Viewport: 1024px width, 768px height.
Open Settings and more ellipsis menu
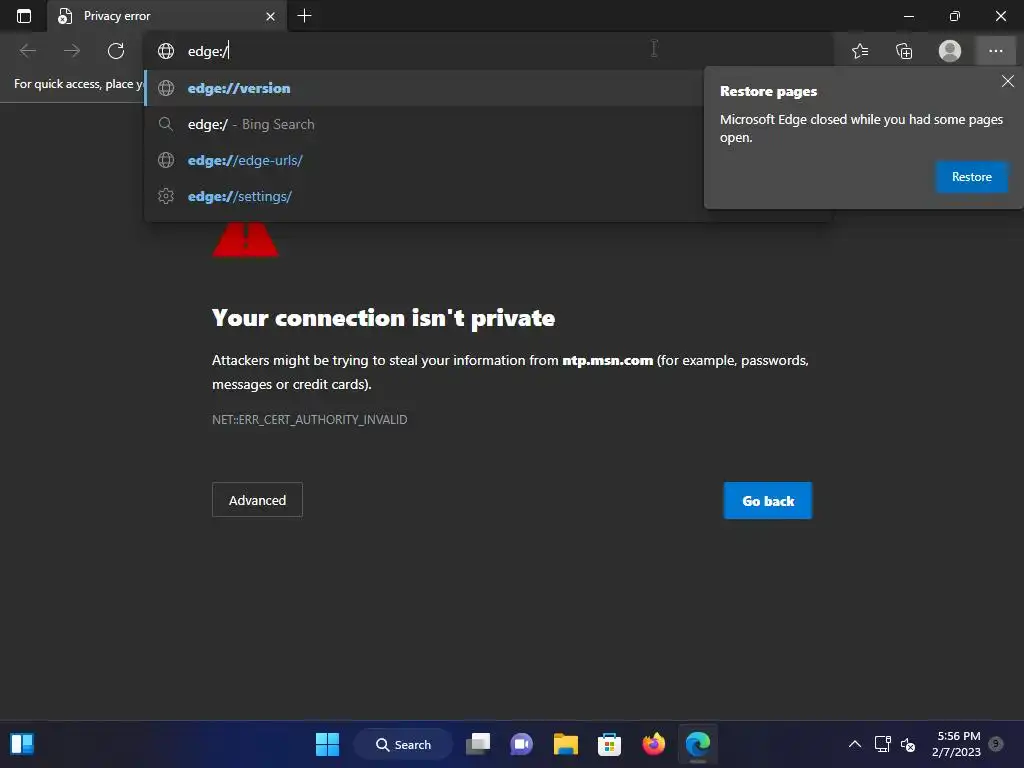coord(995,50)
